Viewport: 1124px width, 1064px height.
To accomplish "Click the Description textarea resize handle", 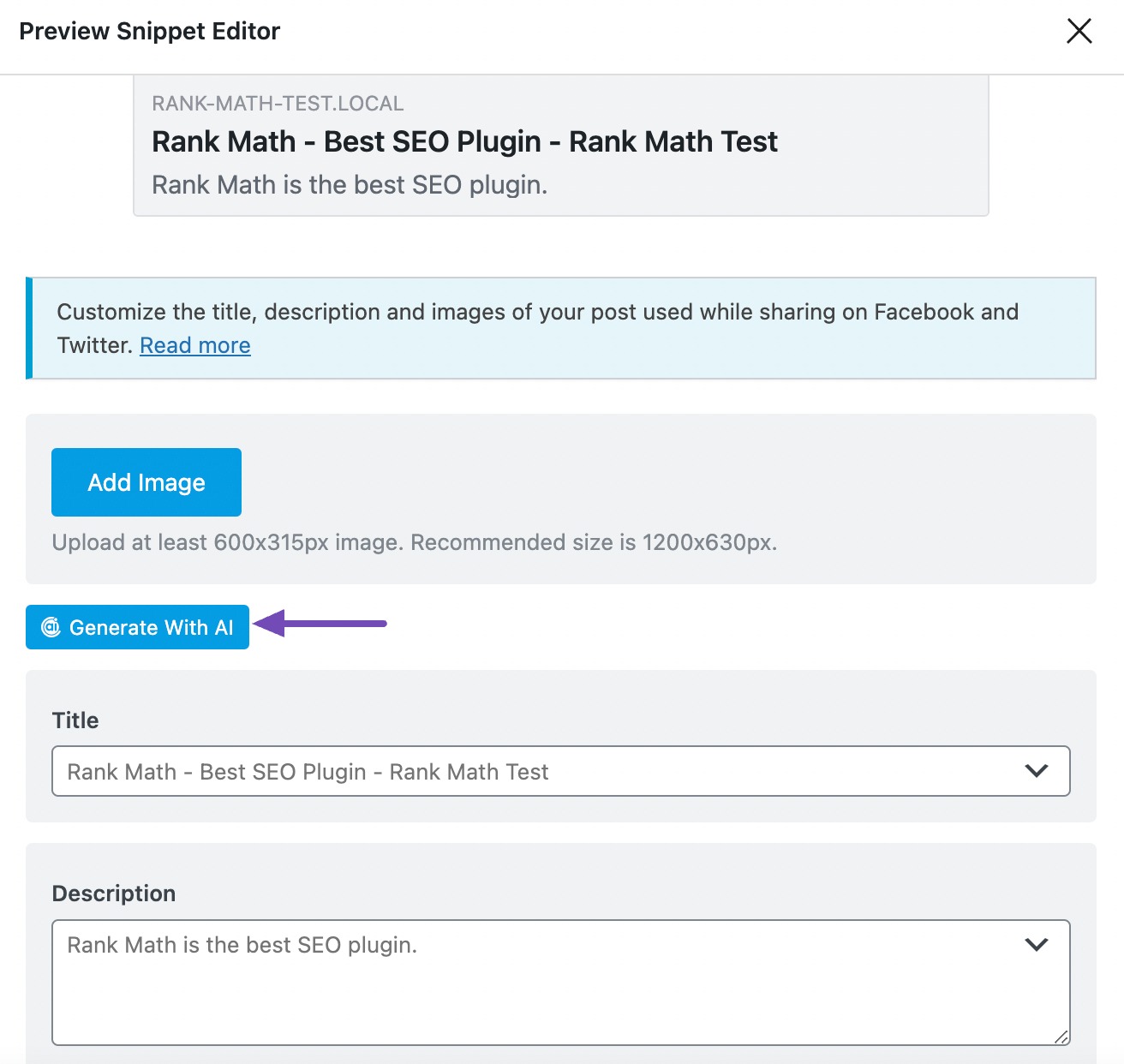I will coord(1061,1037).
